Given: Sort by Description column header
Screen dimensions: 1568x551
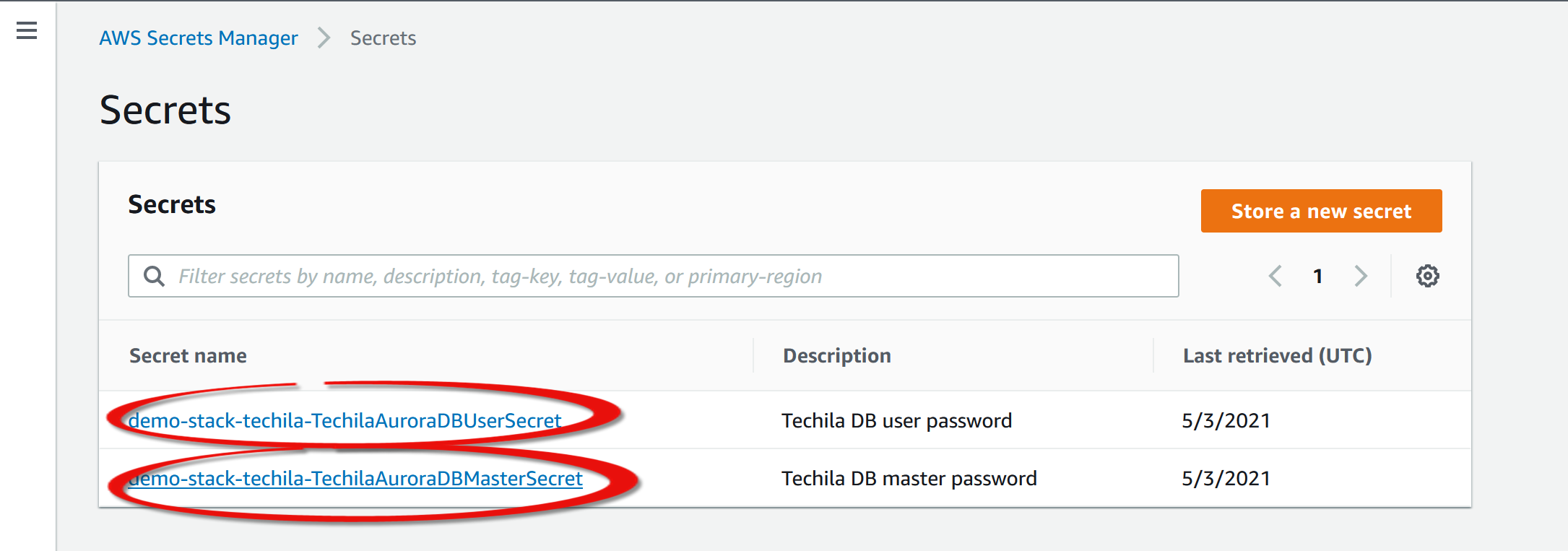Looking at the screenshot, I should click(x=836, y=355).
